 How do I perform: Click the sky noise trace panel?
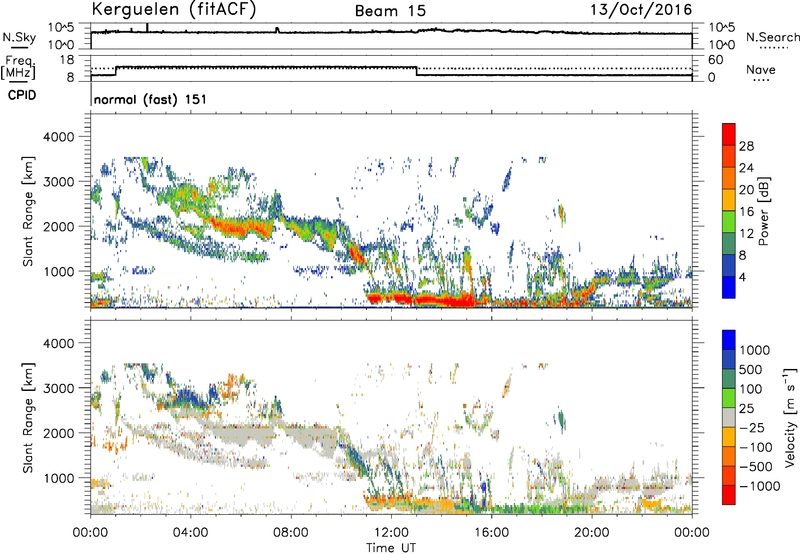pos(391,36)
